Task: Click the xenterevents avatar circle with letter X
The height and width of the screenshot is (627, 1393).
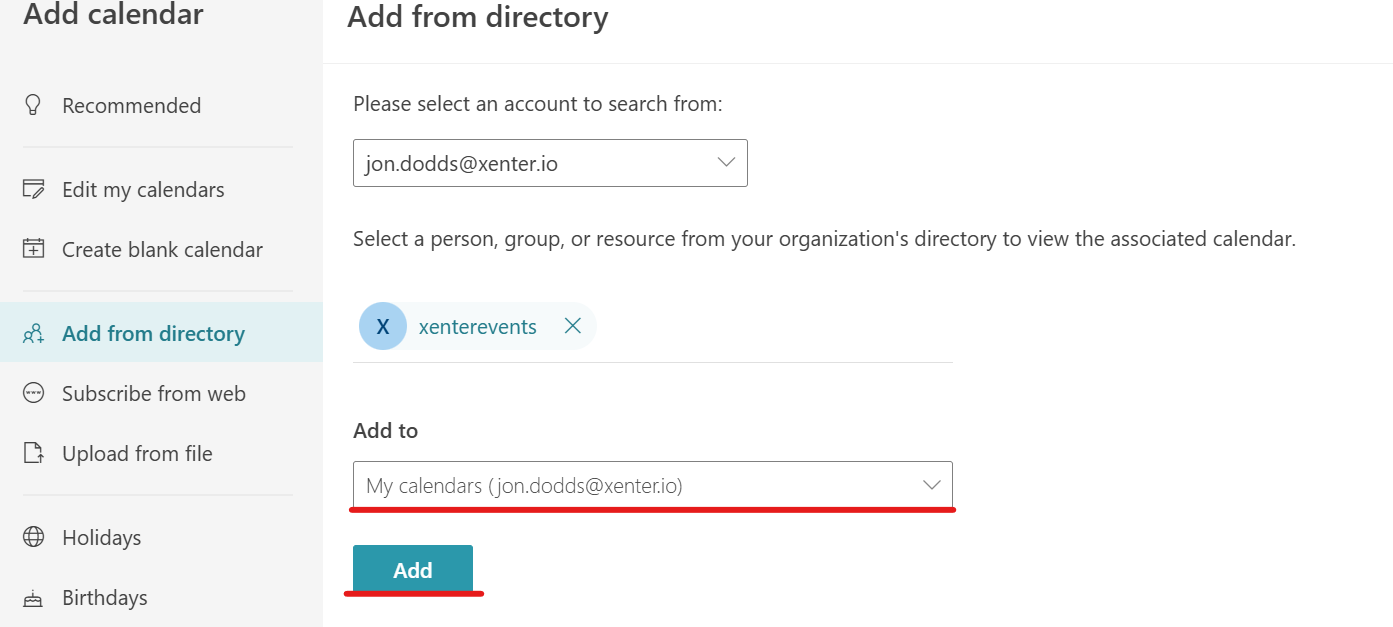Action: [x=382, y=327]
